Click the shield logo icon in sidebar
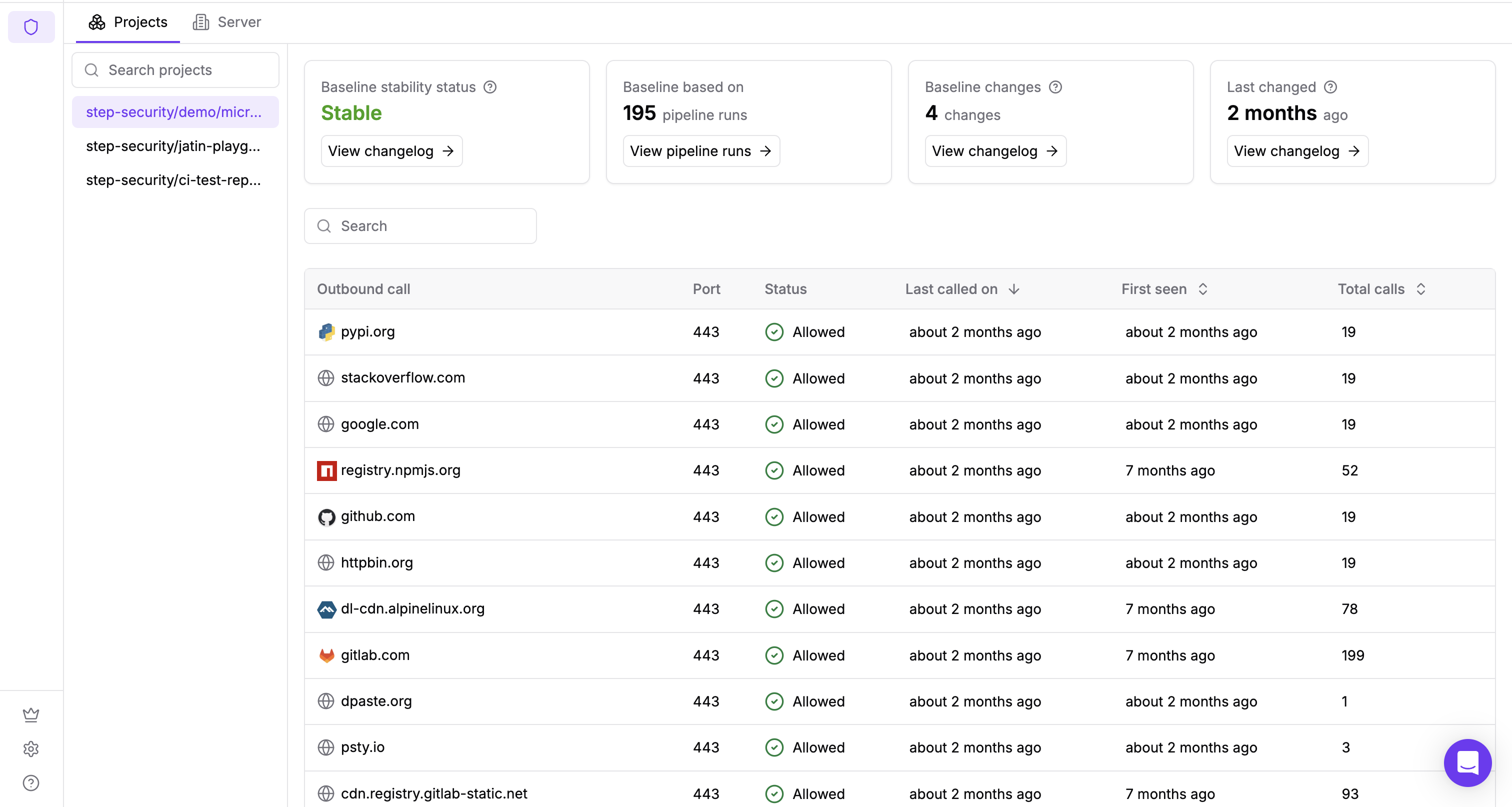 point(31,27)
